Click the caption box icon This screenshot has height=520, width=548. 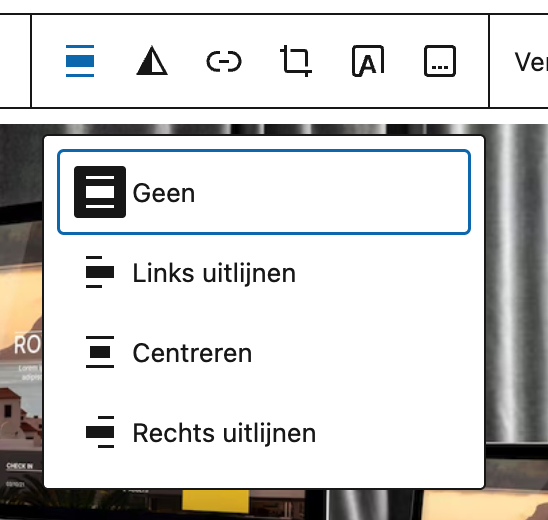pyautogui.click(x=440, y=61)
